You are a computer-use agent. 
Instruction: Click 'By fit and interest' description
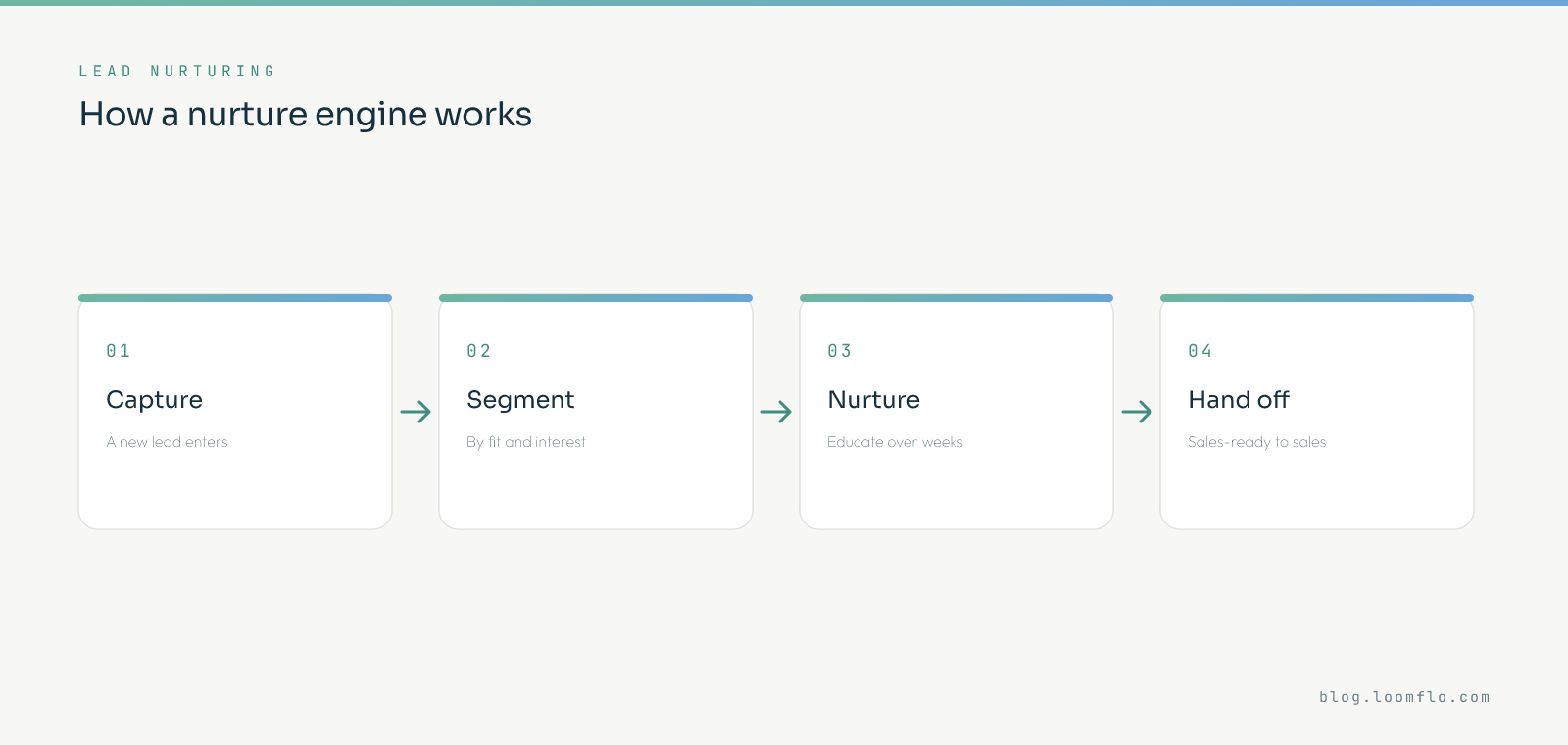(x=526, y=442)
